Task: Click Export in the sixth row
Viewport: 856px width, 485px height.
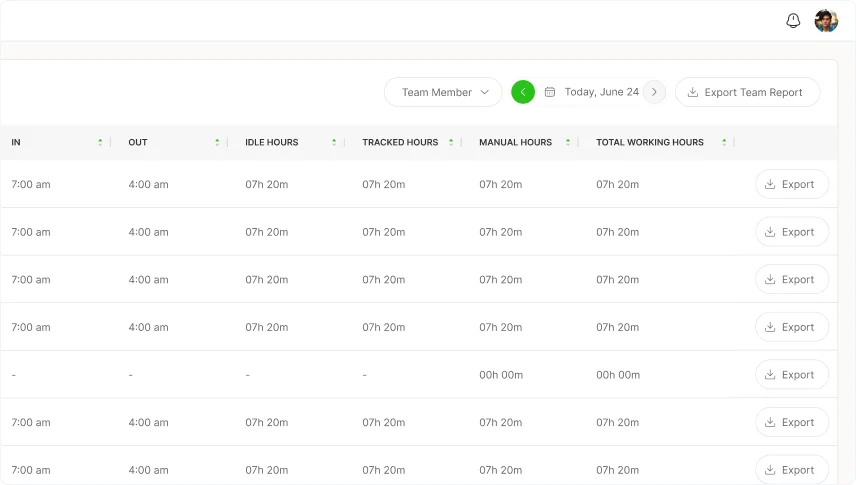Action: [791, 422]
